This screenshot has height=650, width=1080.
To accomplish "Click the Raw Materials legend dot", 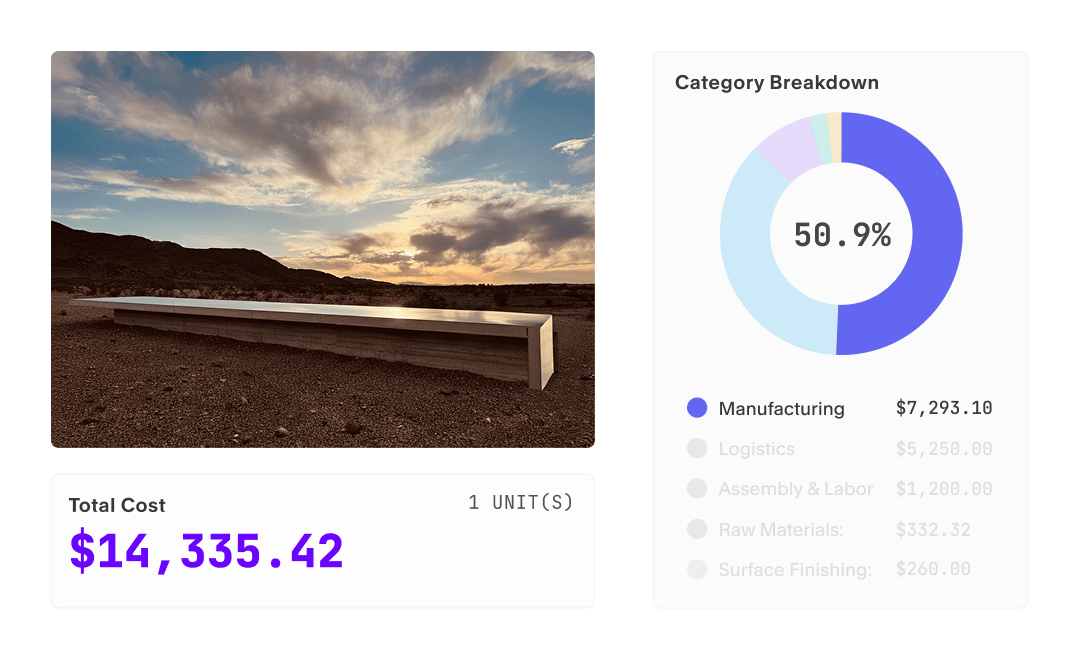I will click(697, 529).
